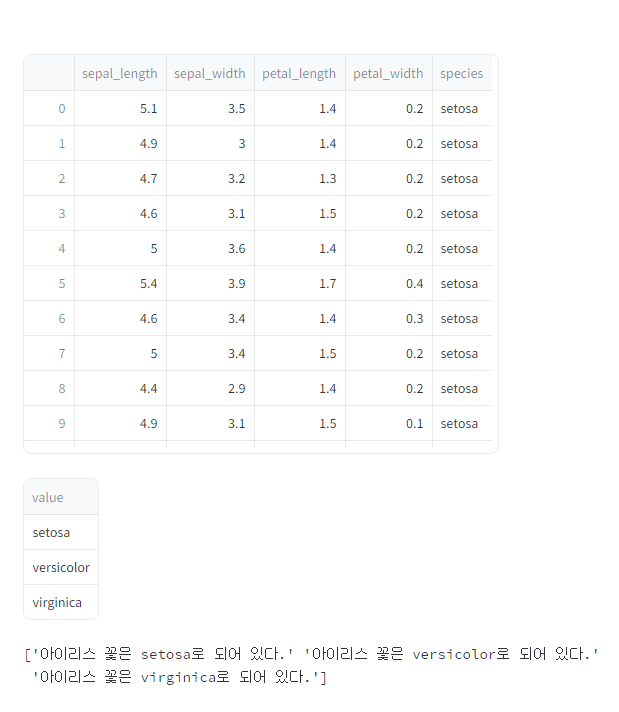Viewport: 619px width, 712px height.
Task: Click sepal_length cell 5 in row 4
Action: pyautogui.click(x=120, y=248)
